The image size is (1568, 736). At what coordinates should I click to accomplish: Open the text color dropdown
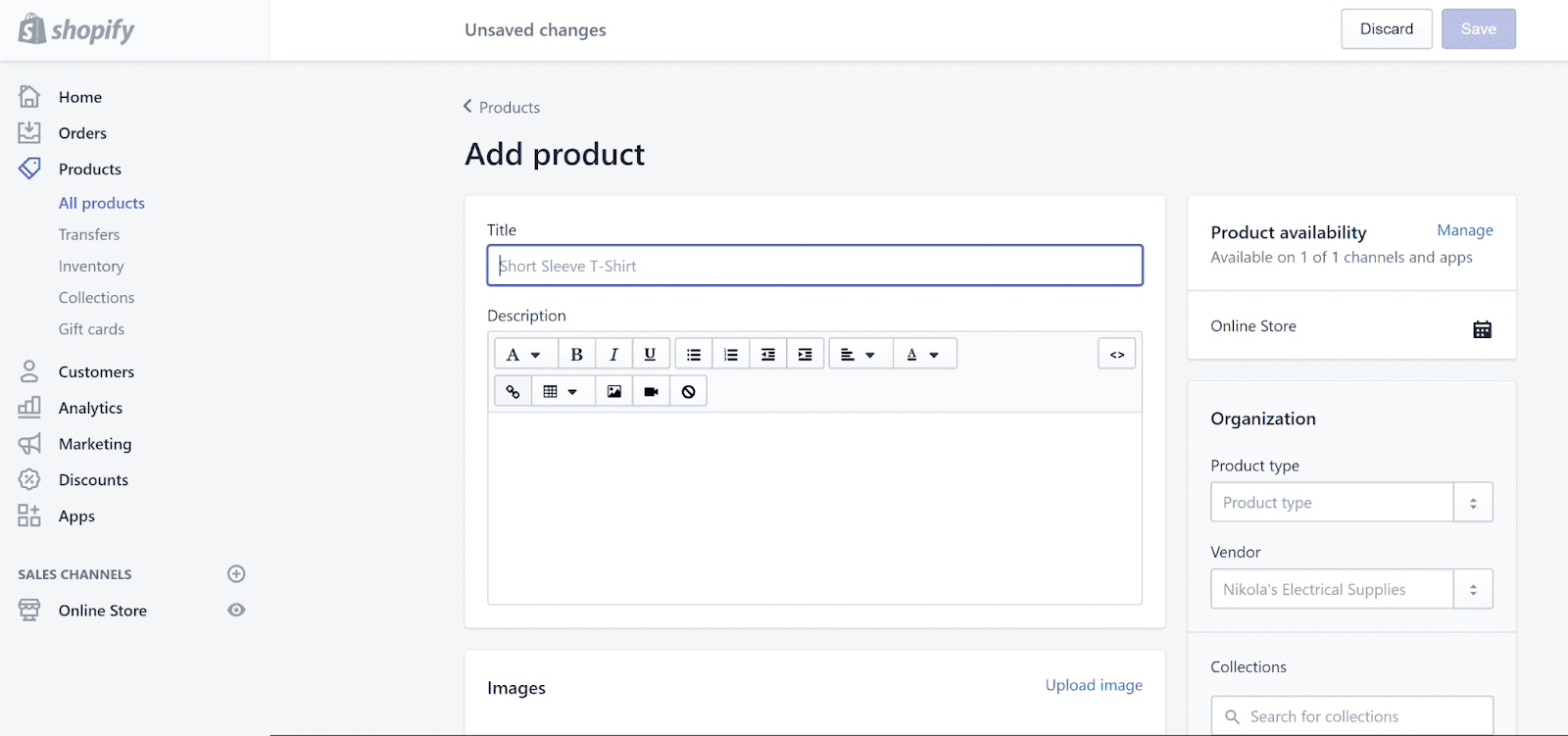click(925, 354)
